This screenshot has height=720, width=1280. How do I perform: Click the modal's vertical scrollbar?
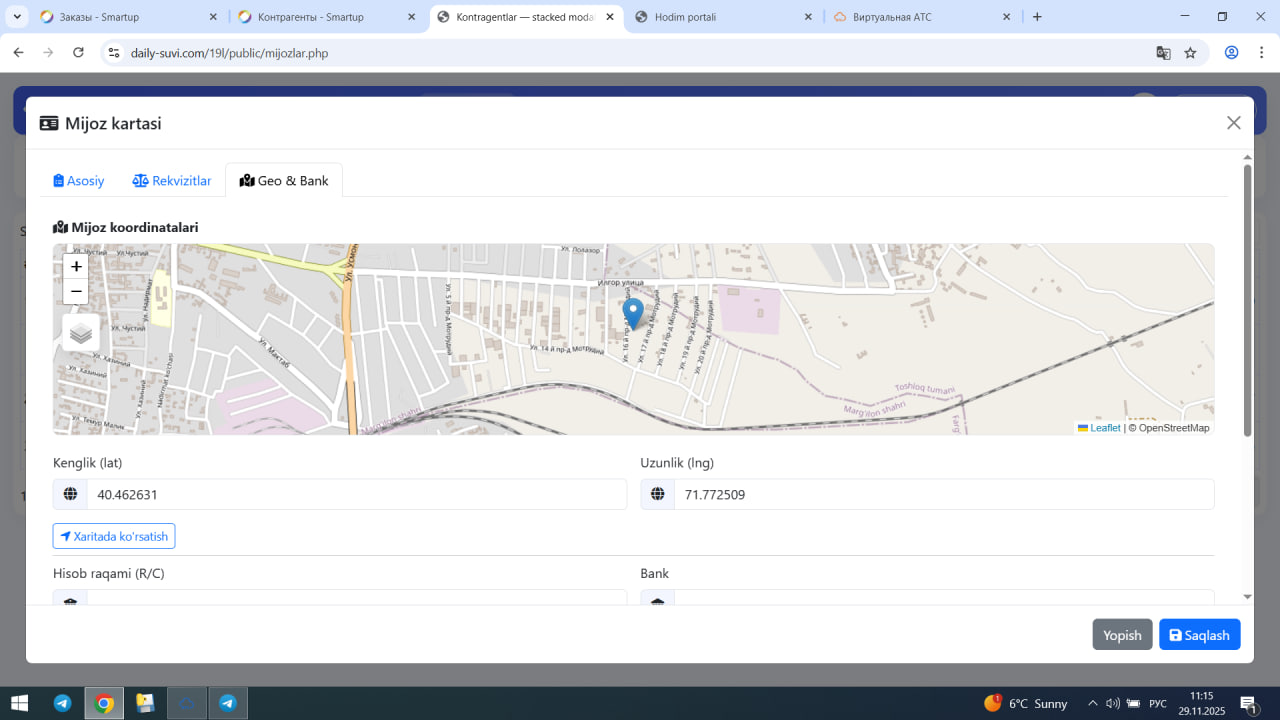point(1247,300)
